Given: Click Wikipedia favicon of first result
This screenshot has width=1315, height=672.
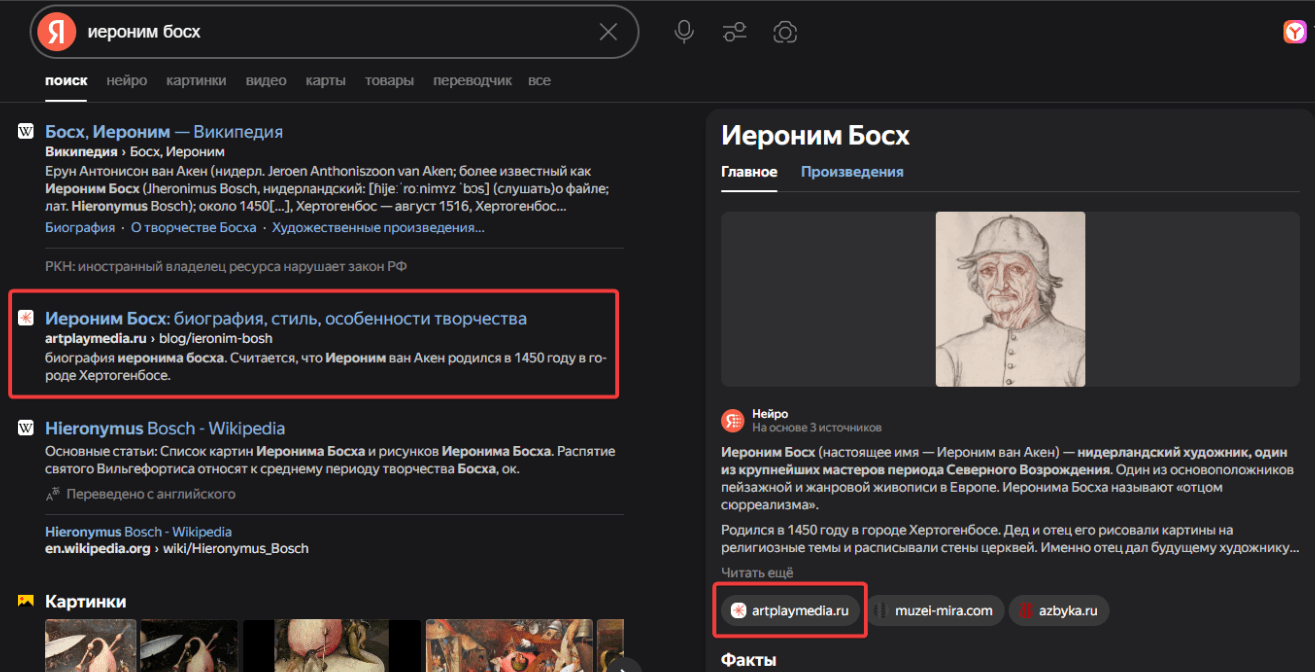Looking at the screenshot, I should click(26, 131).
